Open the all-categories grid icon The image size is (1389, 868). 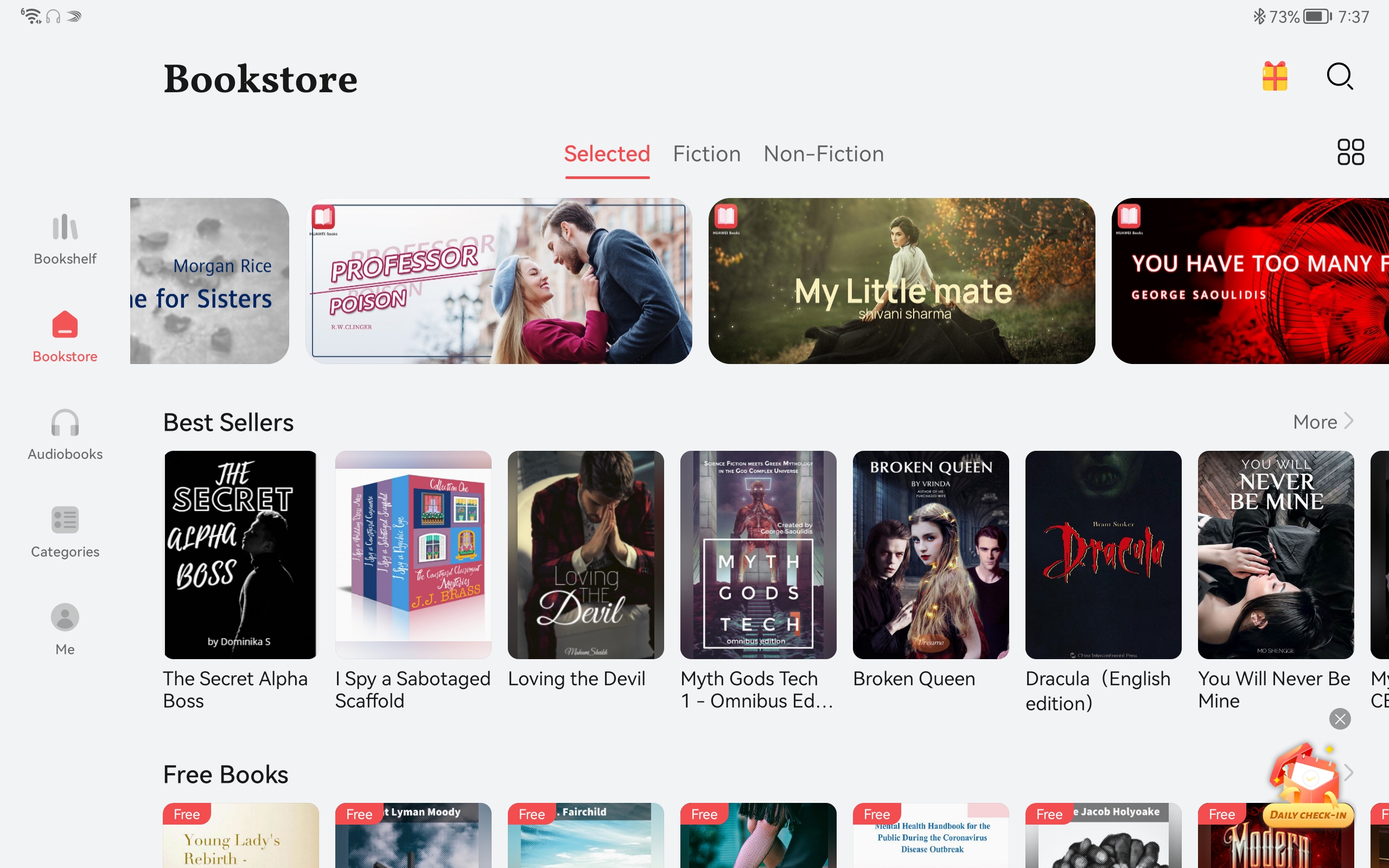[x=1350, y=152]
